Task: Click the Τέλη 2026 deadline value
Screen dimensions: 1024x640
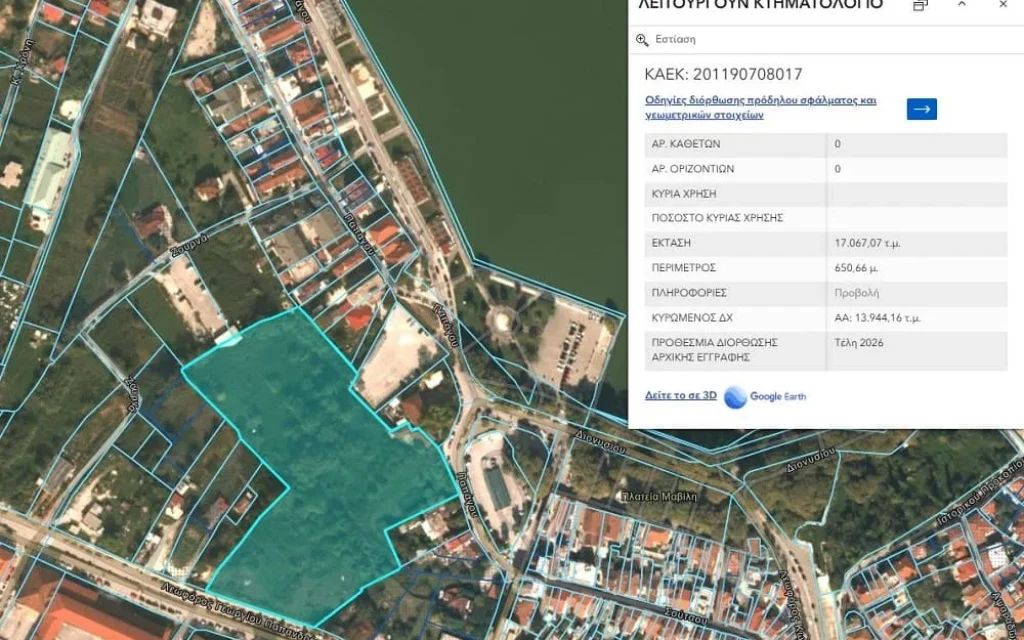Action: click(x=859, y=342)
